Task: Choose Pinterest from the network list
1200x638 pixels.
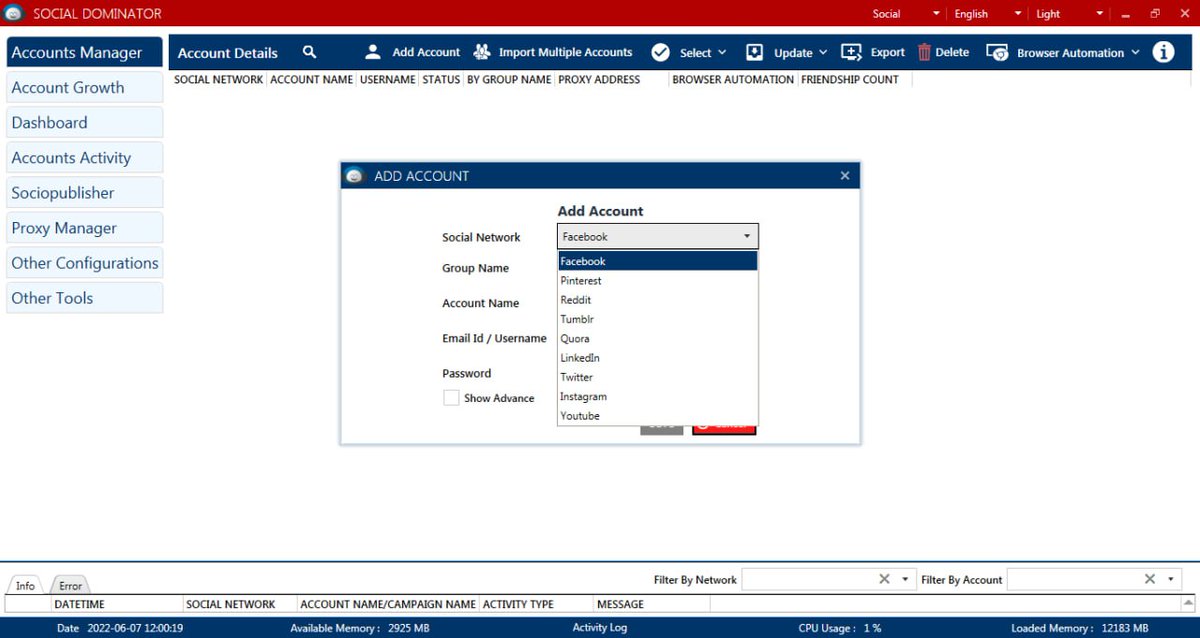Action: point(657,281)
